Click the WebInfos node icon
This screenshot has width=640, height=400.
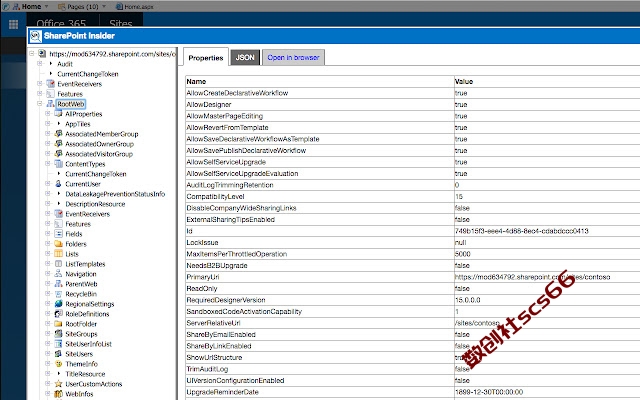[58, 394]
